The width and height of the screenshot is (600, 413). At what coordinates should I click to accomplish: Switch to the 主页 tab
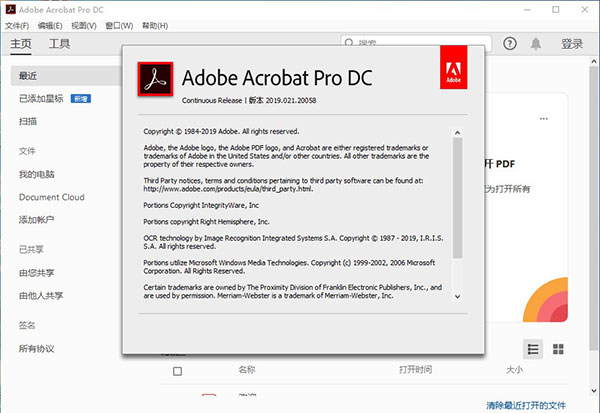coord(21,44)
